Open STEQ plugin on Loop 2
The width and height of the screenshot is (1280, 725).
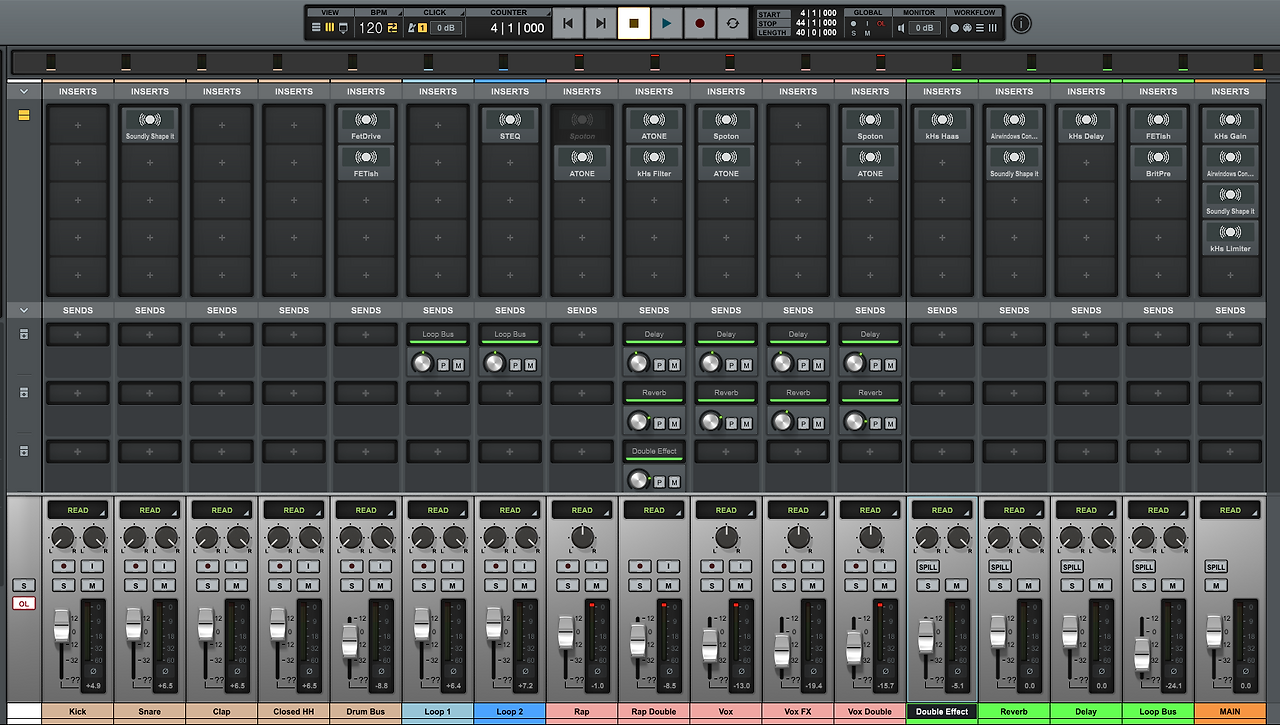pyautogui.click(x=510, y=125)
